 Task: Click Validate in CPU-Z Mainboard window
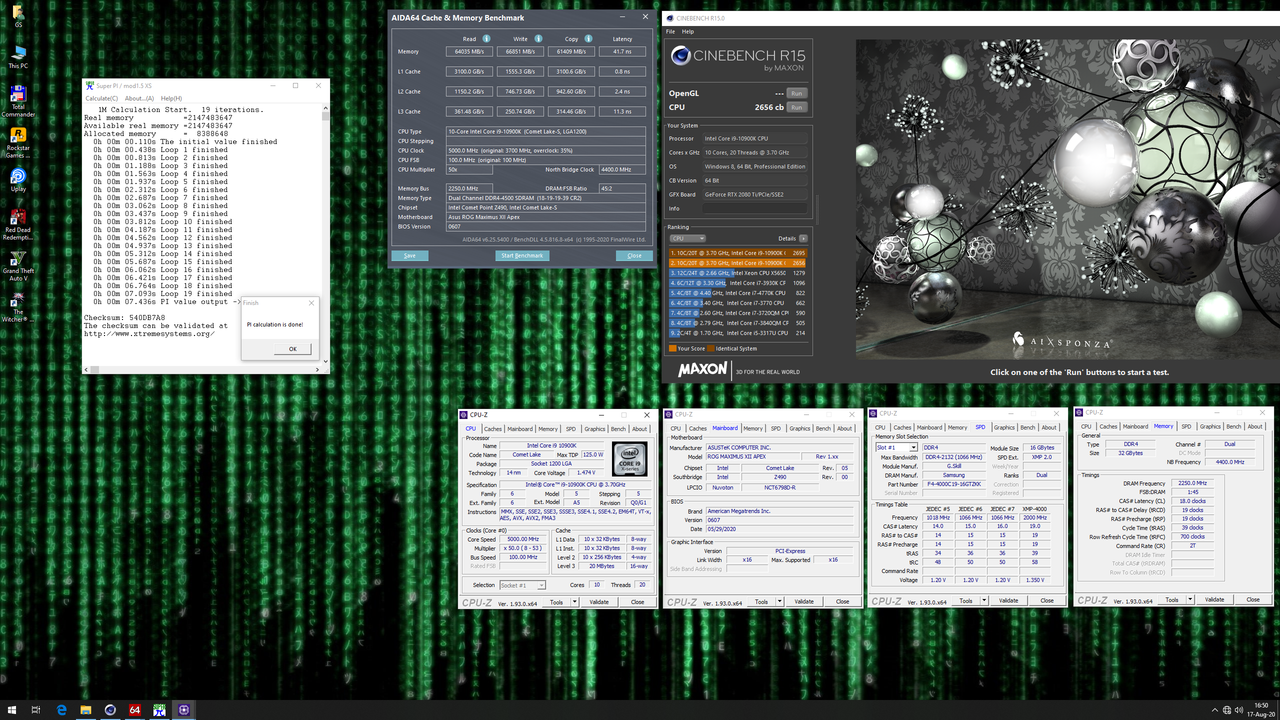[804, 602]
